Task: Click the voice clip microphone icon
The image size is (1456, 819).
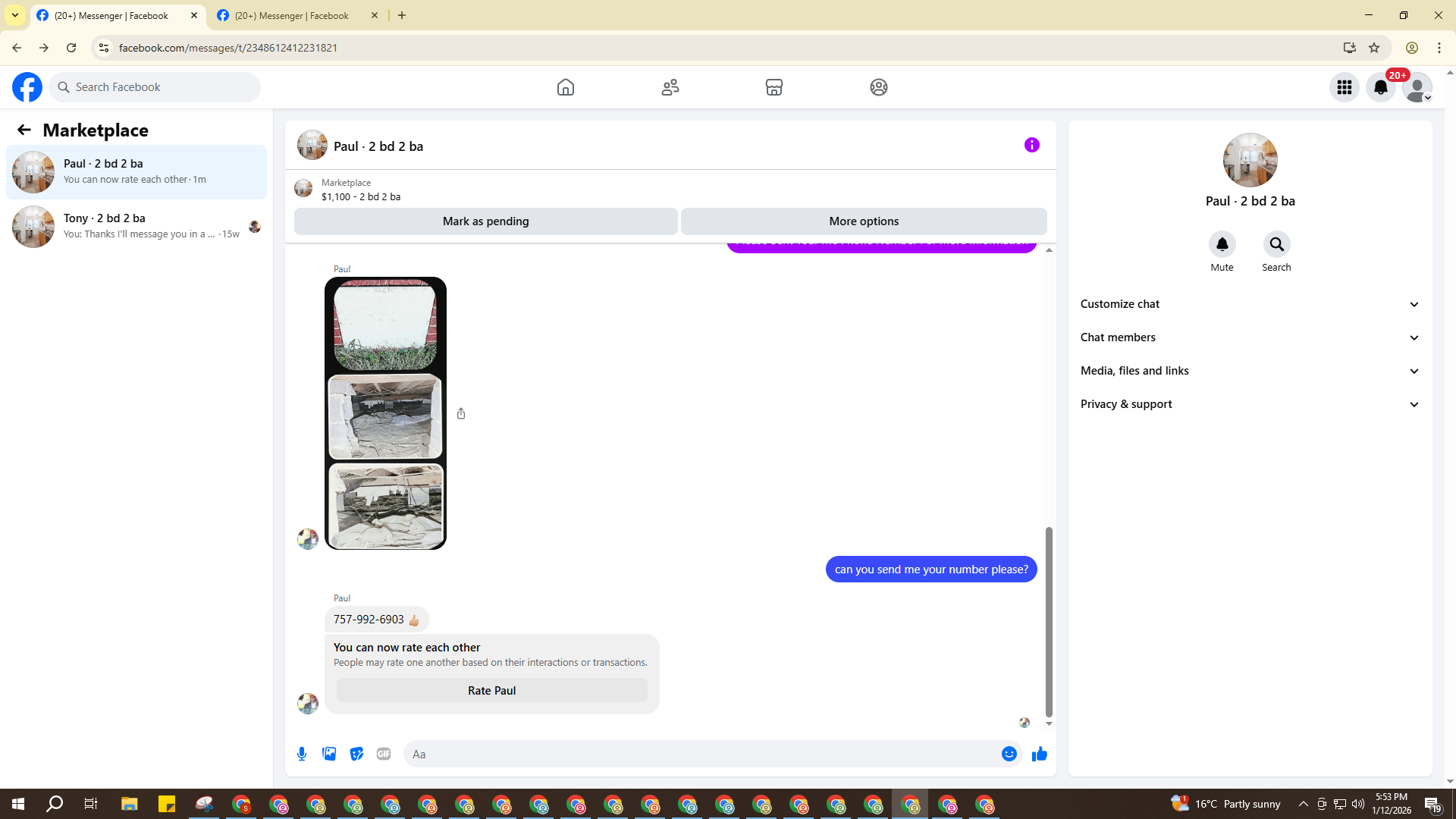Action: [302, 754]
